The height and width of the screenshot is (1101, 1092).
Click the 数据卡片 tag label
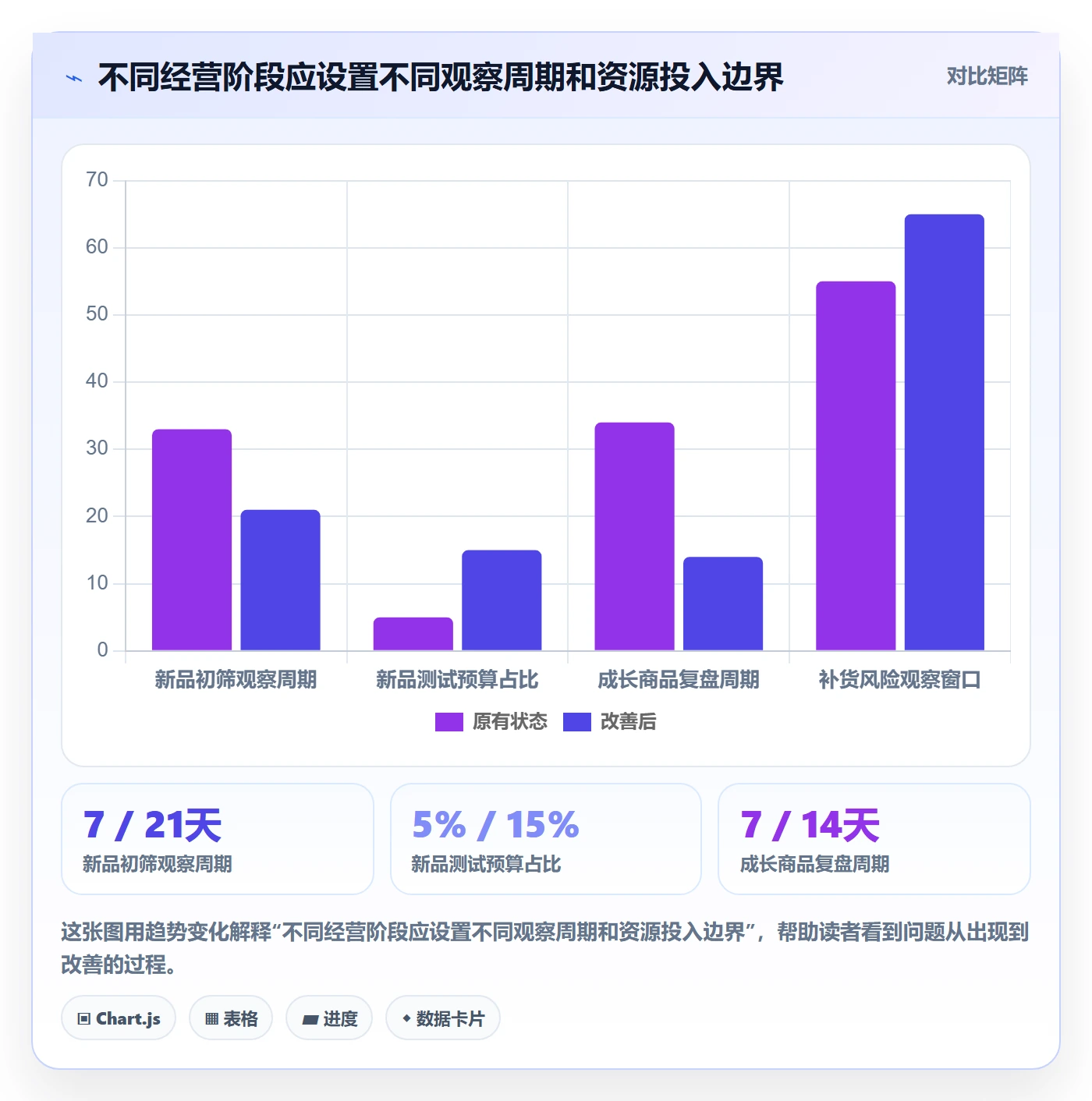pos(451,1018)
